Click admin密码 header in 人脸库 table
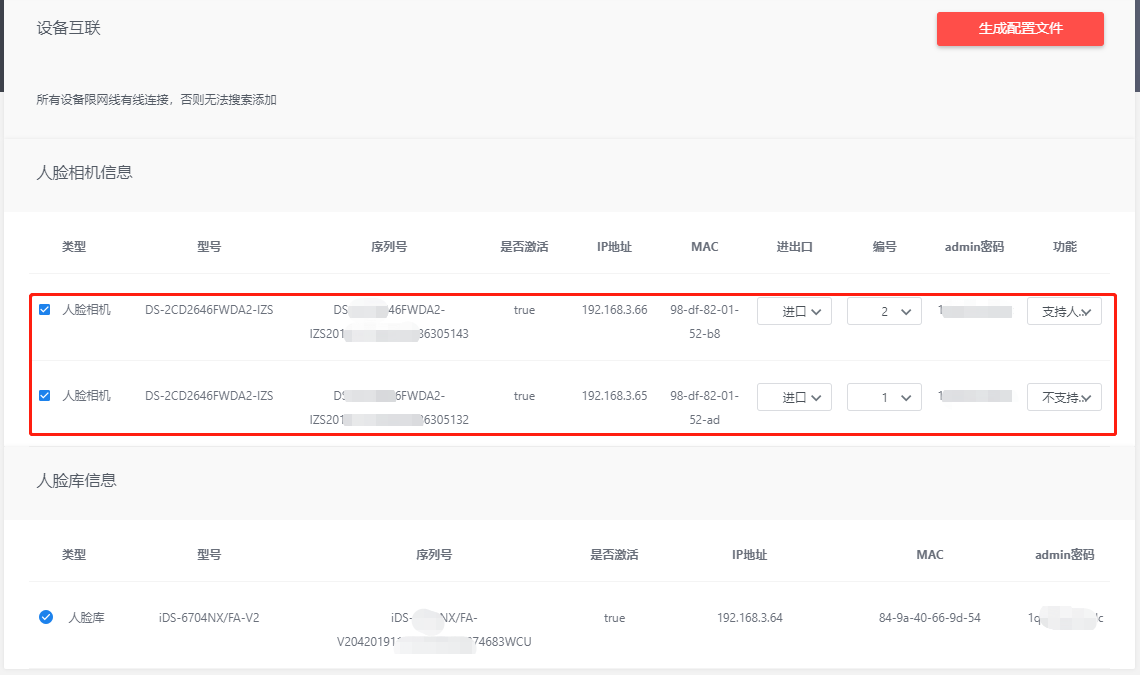The height and width of the screenshot is (675, 1140). pos(1064,554)
